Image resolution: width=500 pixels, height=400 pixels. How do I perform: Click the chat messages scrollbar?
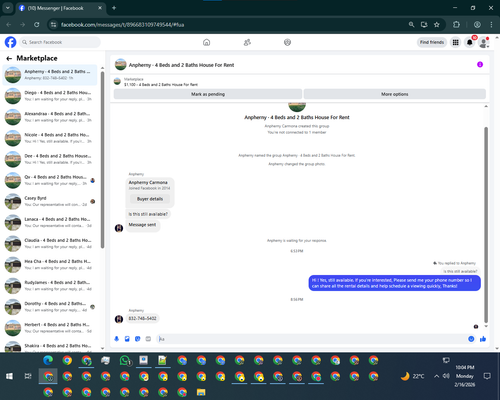point(486,225)
